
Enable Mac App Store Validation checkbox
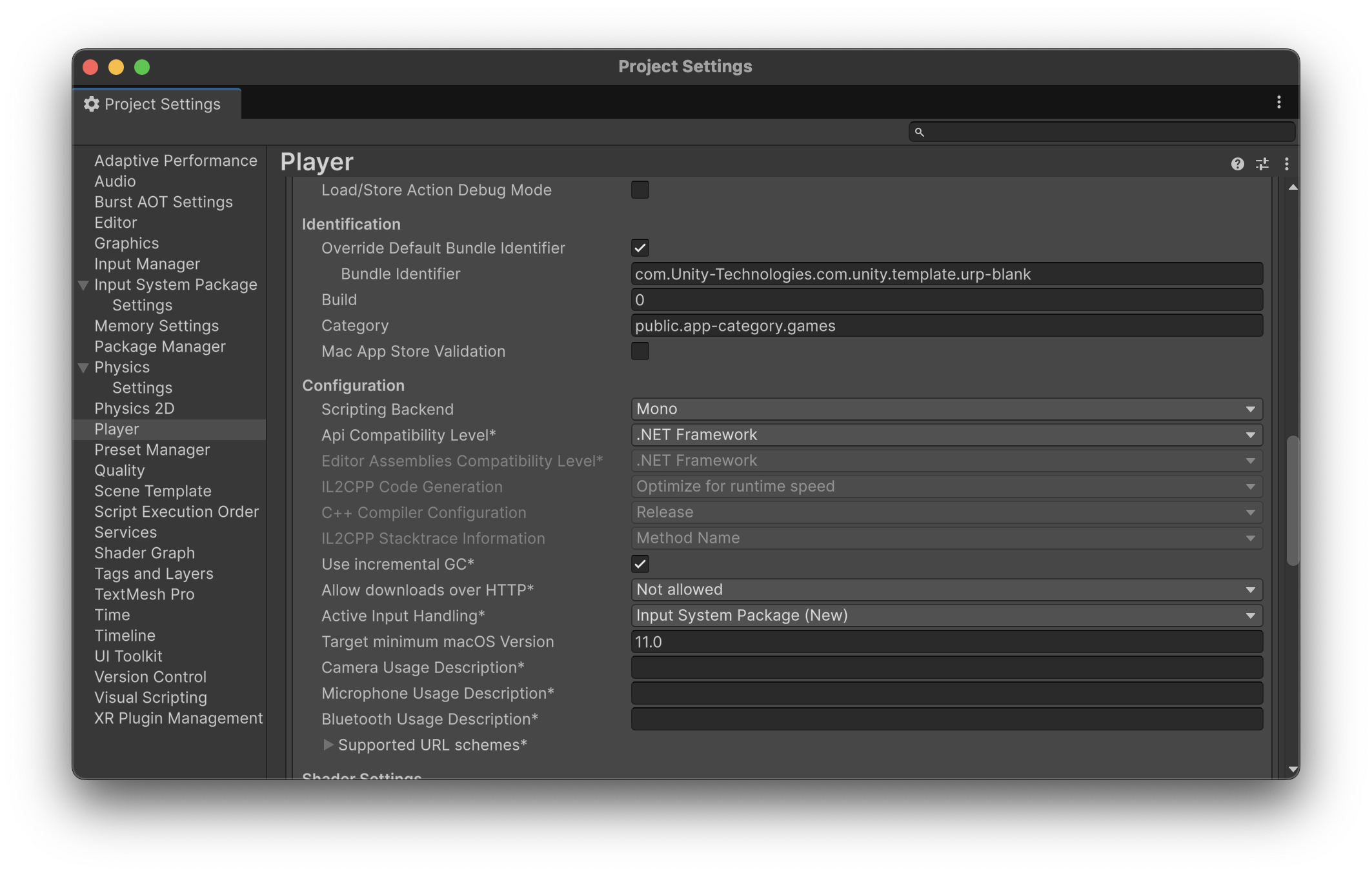tap(640, 352)
